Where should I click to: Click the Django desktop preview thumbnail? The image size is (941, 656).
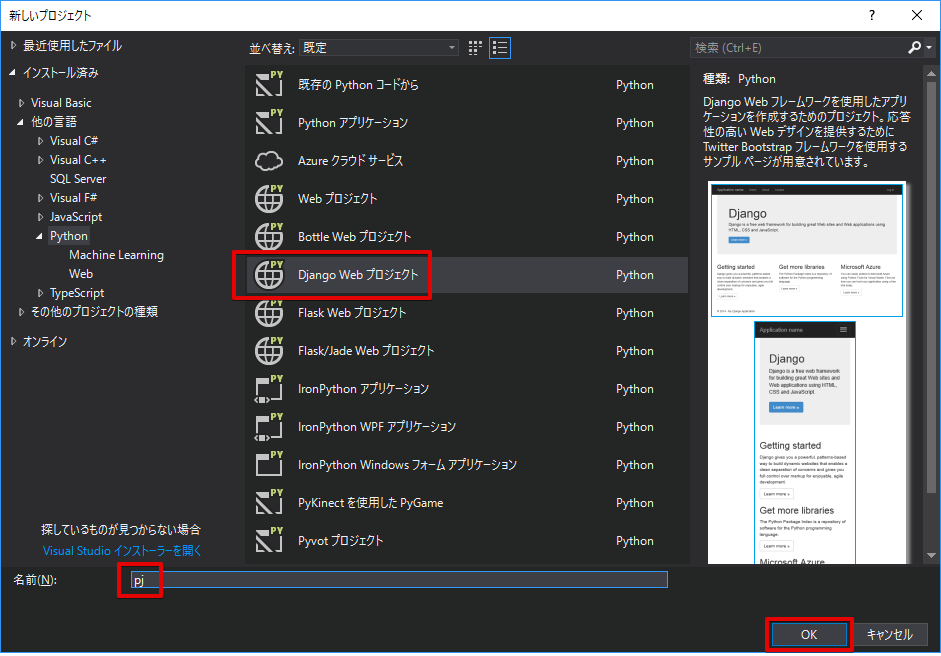[x=807, y=250]
